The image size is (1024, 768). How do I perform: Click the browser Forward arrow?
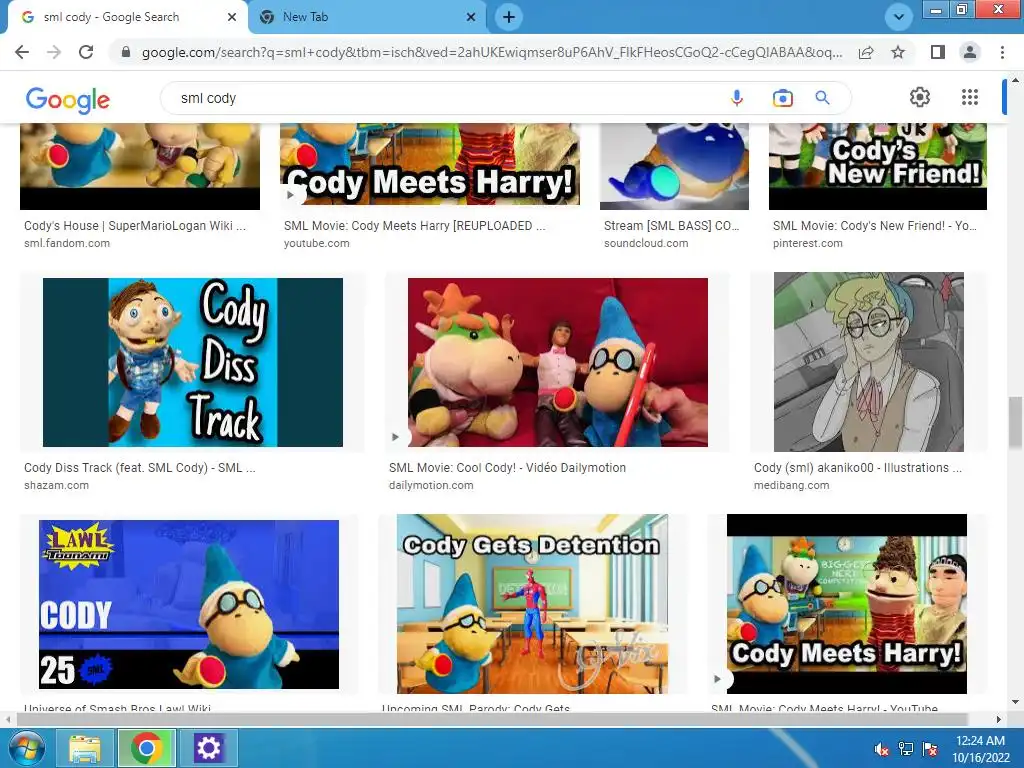[x=54, y=52]
